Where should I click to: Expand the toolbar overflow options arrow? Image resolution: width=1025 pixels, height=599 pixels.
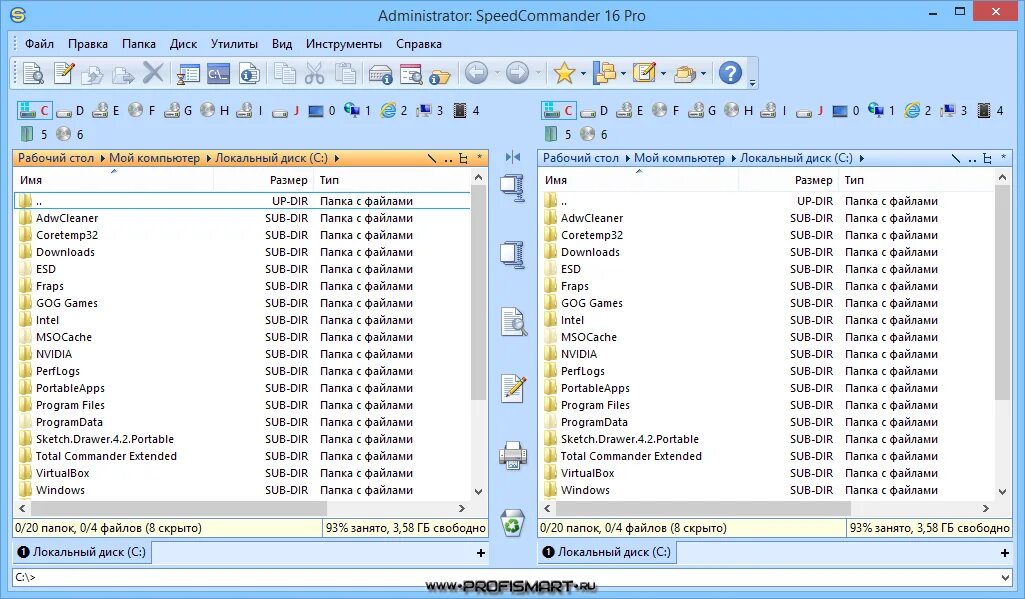pyautogui.click(x=752, y=83)
